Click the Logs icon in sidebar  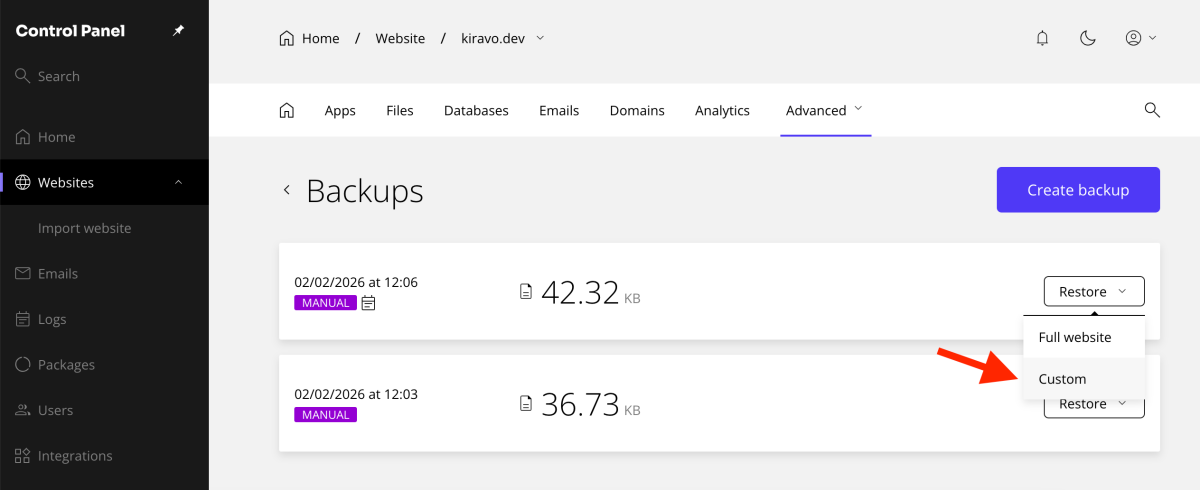point(23,320)
